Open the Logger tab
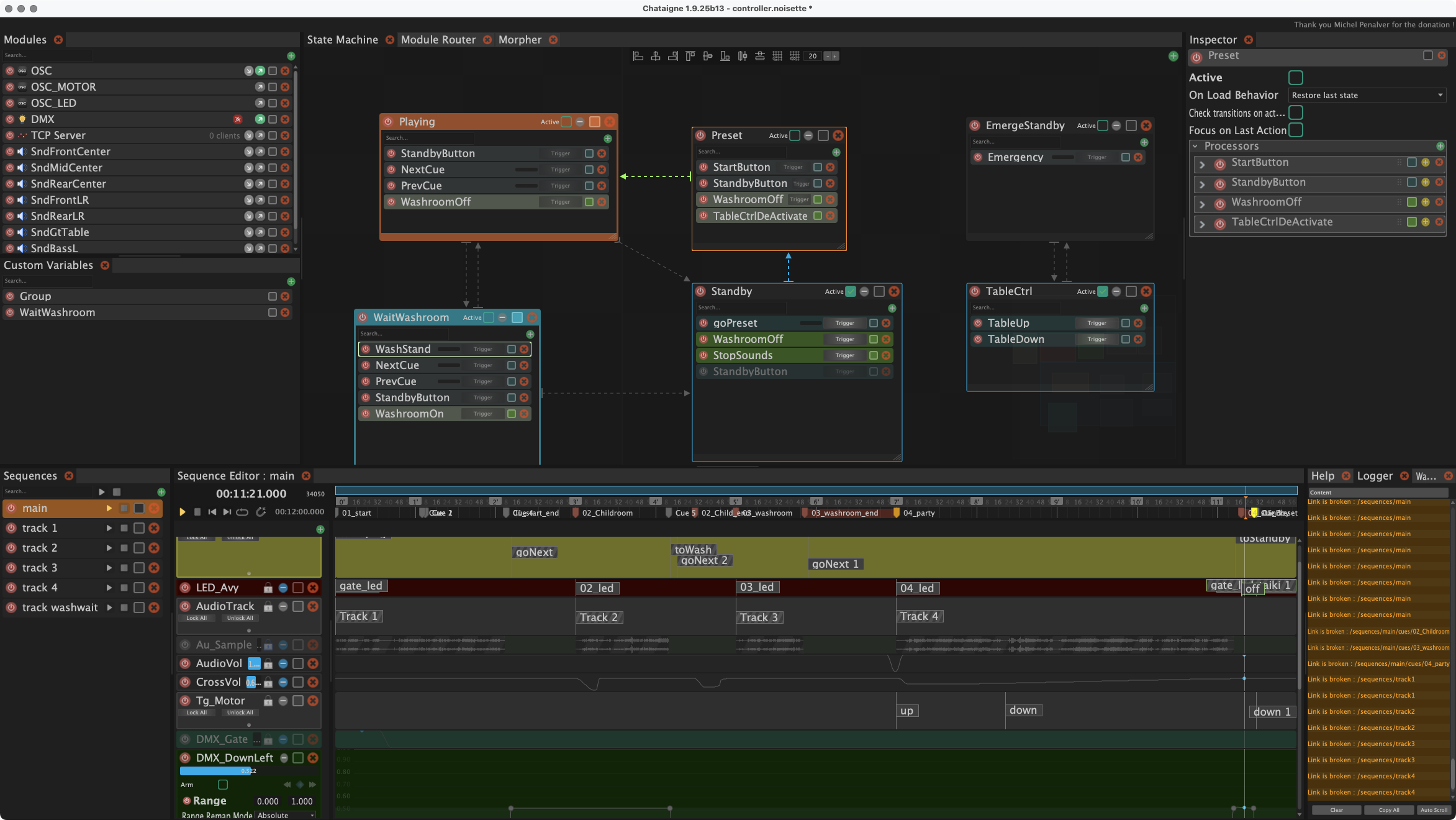1456x820 pixels. 1375,476
